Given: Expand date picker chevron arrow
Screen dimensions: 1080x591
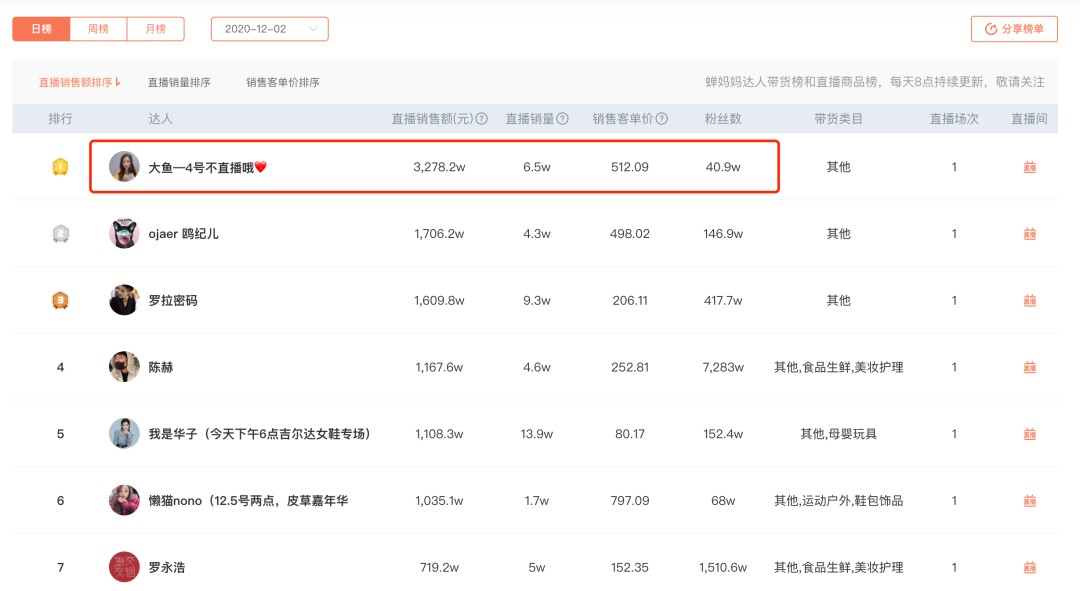Looking at the screenshot, I should tap(313, 29).
